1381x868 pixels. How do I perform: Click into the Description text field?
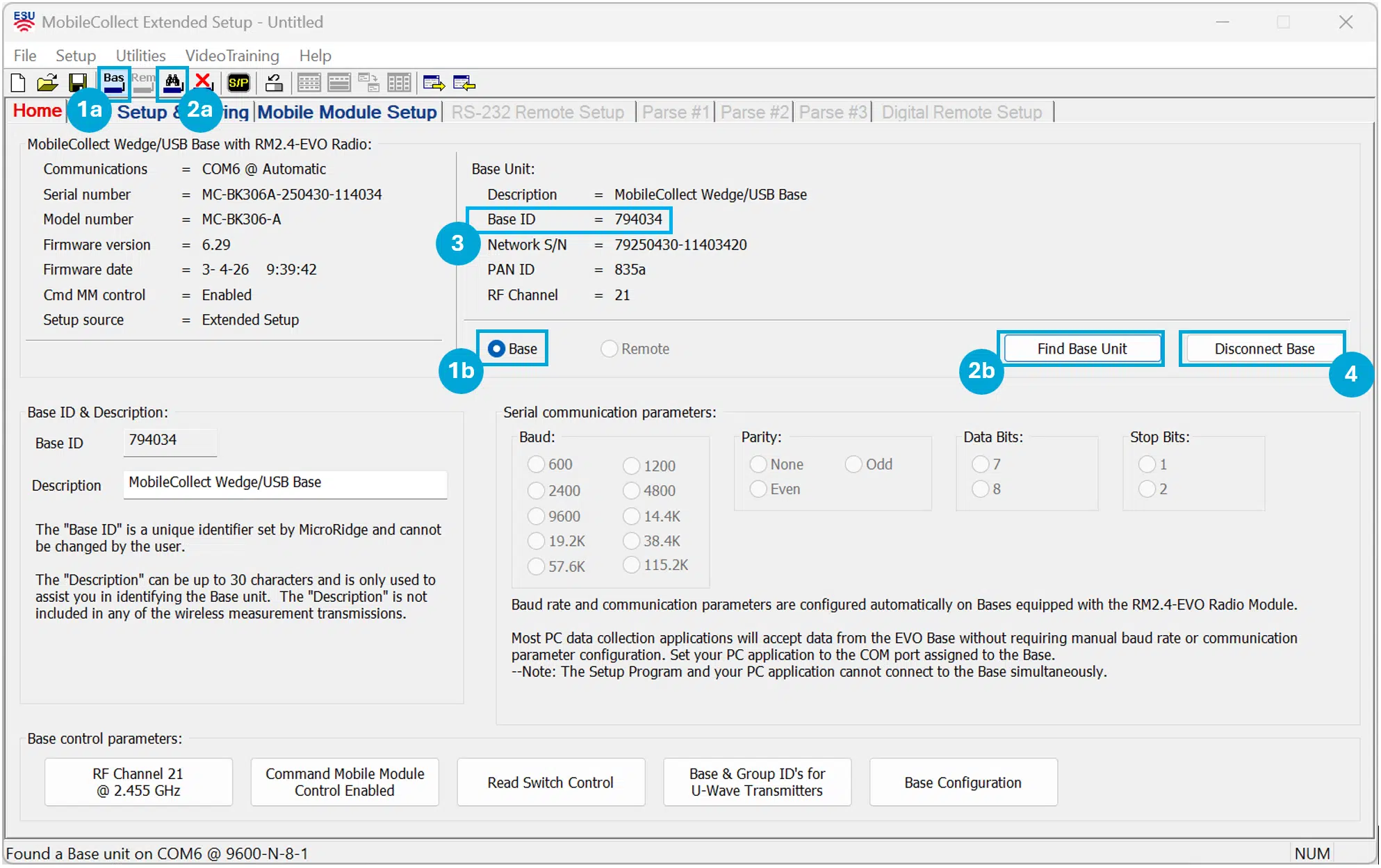click(x=285, y=483)
